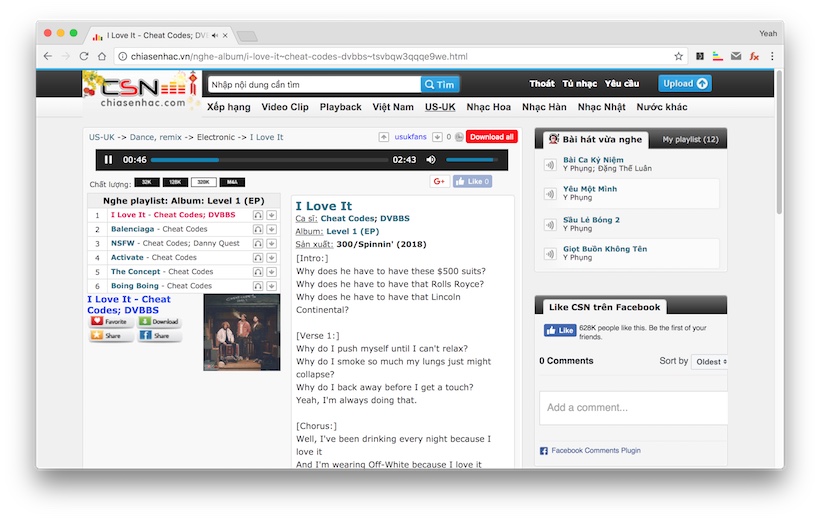Screen dimensions: 820x520
Task: Open the Nhạc Hoa menu
Action: (488, 107)
